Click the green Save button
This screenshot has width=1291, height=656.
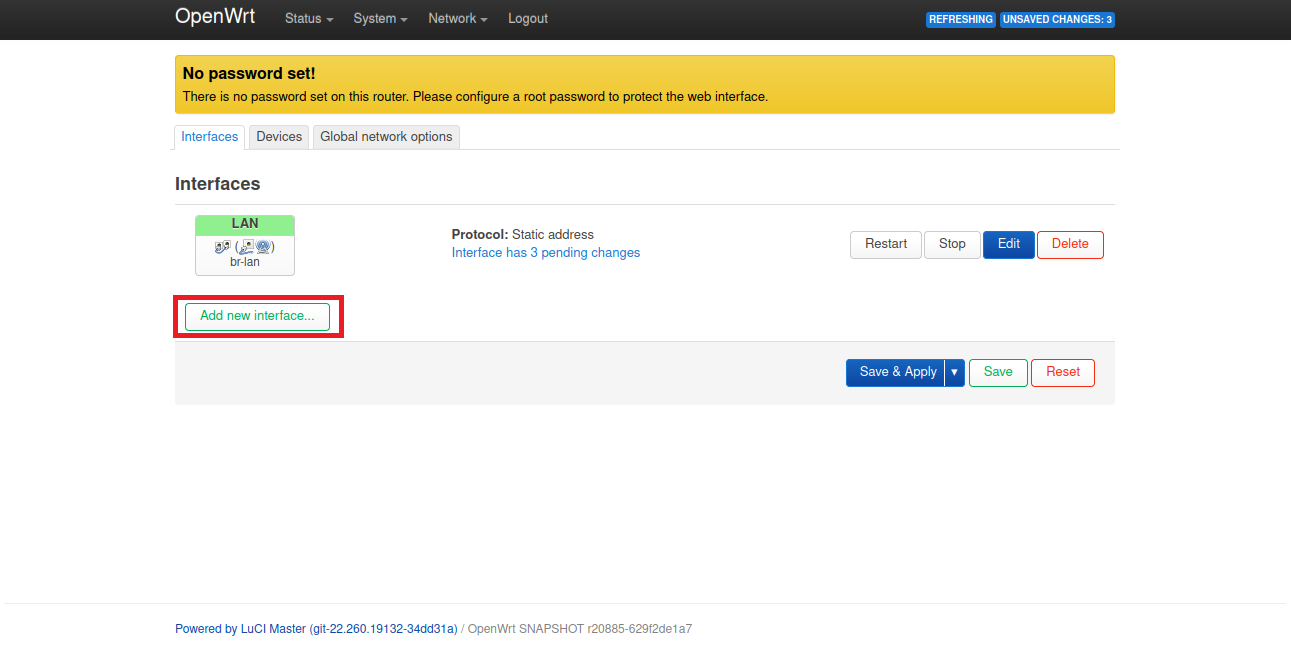(998, 372)
